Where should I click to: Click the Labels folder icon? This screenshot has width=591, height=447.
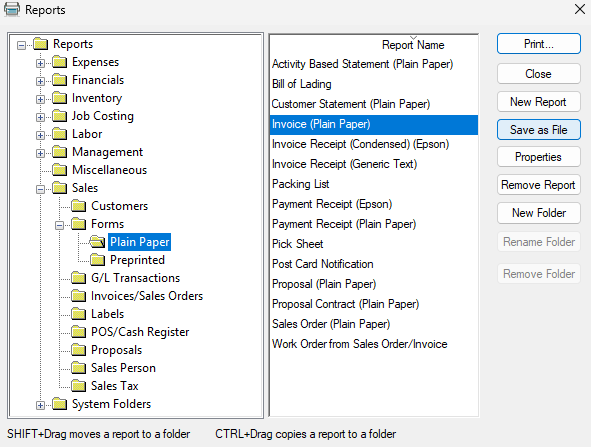point(79,314)
